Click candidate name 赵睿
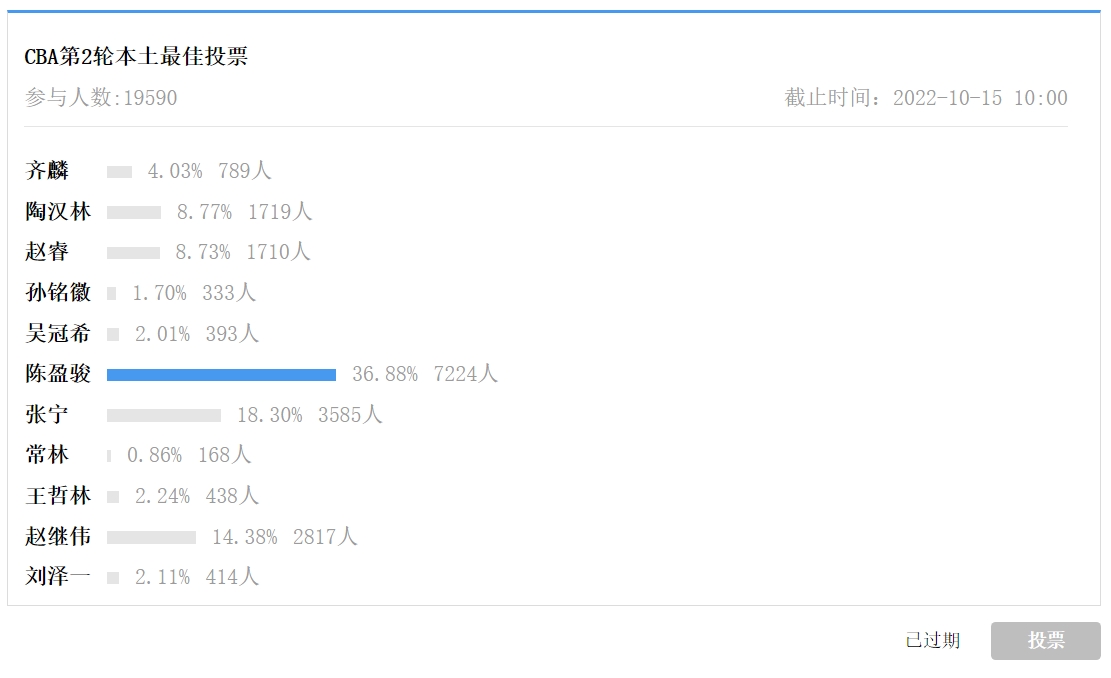This screenshot has width=1111, height=678. [47, 252]
